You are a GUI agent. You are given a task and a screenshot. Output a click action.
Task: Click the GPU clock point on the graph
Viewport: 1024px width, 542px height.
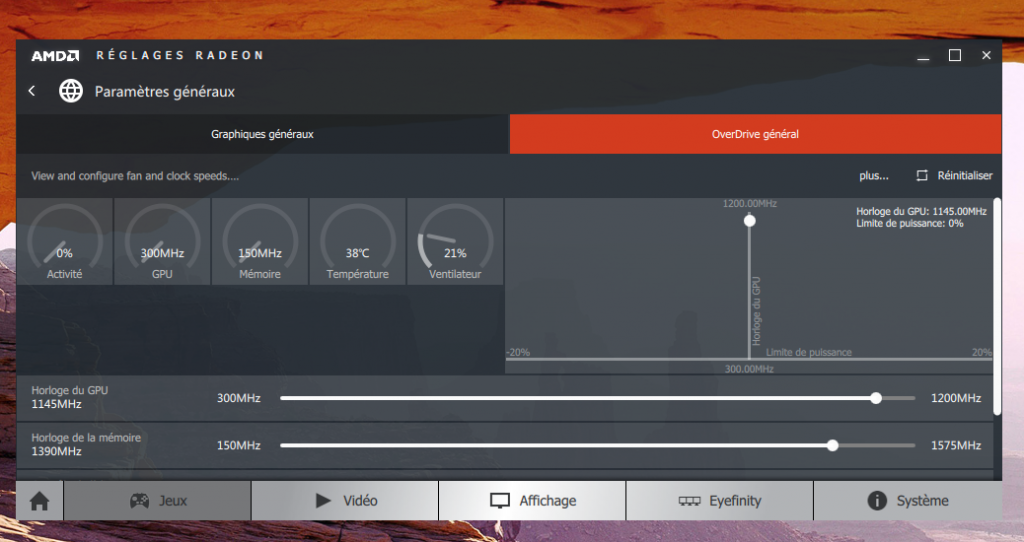[x=750, y=221]
